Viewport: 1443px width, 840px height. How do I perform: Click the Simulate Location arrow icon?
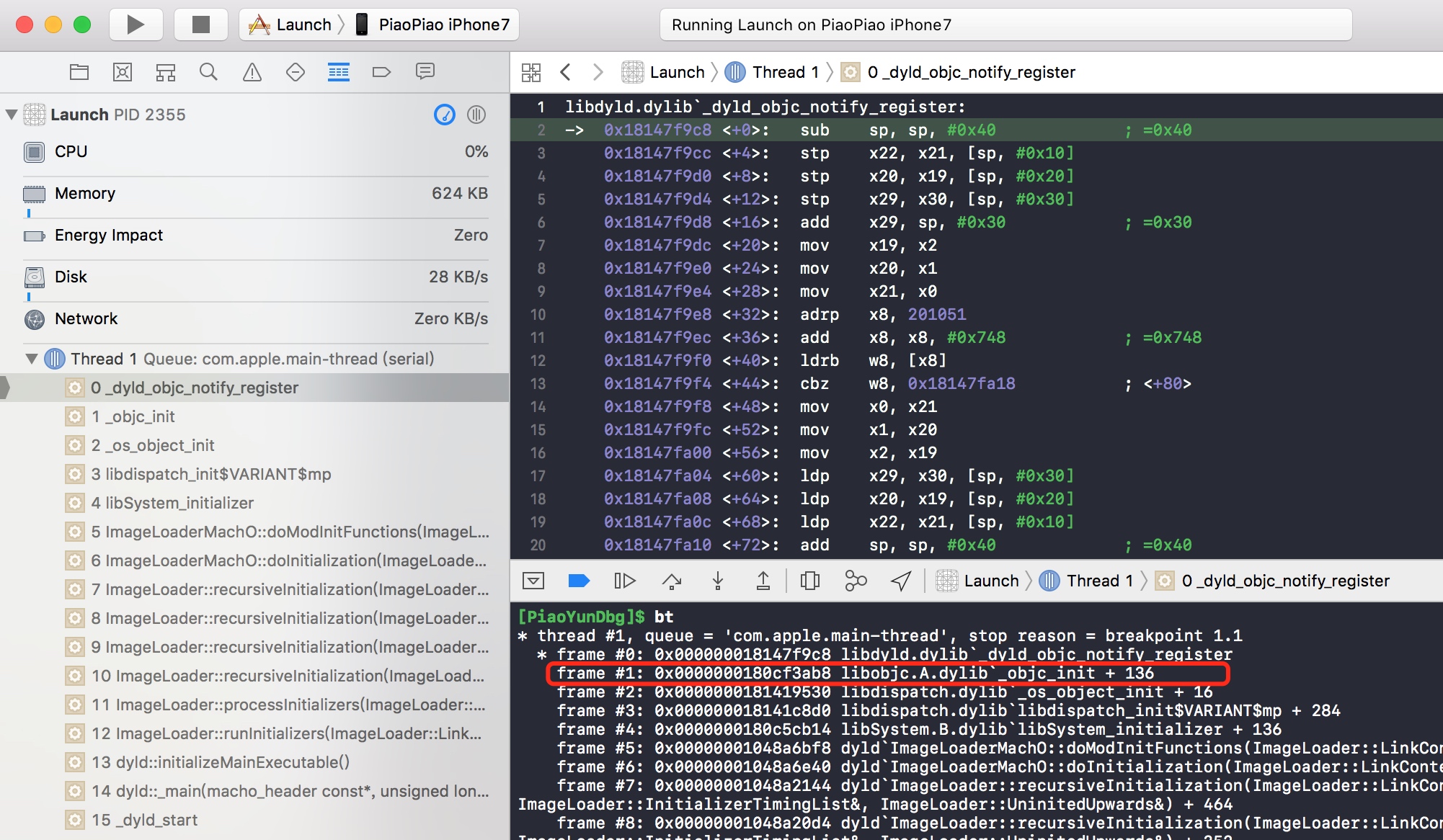point(901,581)
